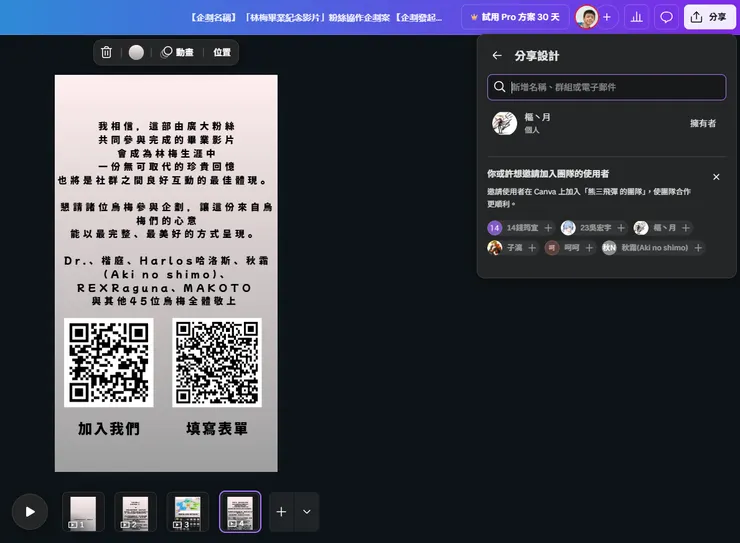Select page 2 thumbnail

click(x=135, y=512)
